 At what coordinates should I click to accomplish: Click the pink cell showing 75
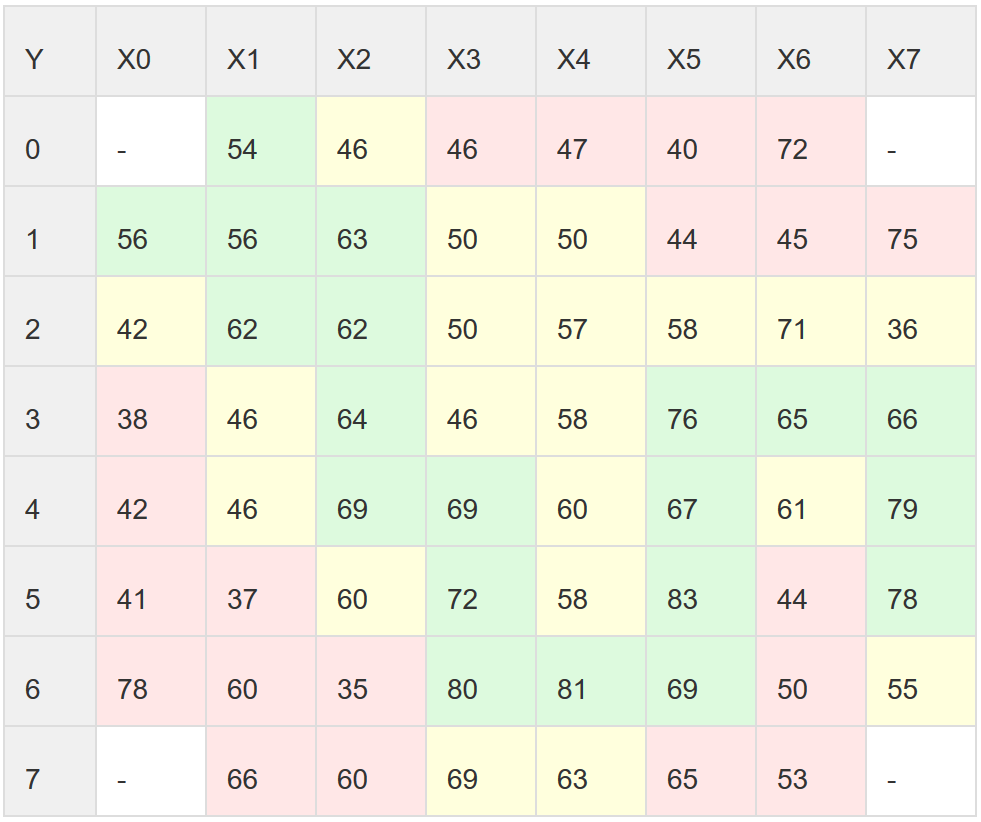[x=921, y=231]
